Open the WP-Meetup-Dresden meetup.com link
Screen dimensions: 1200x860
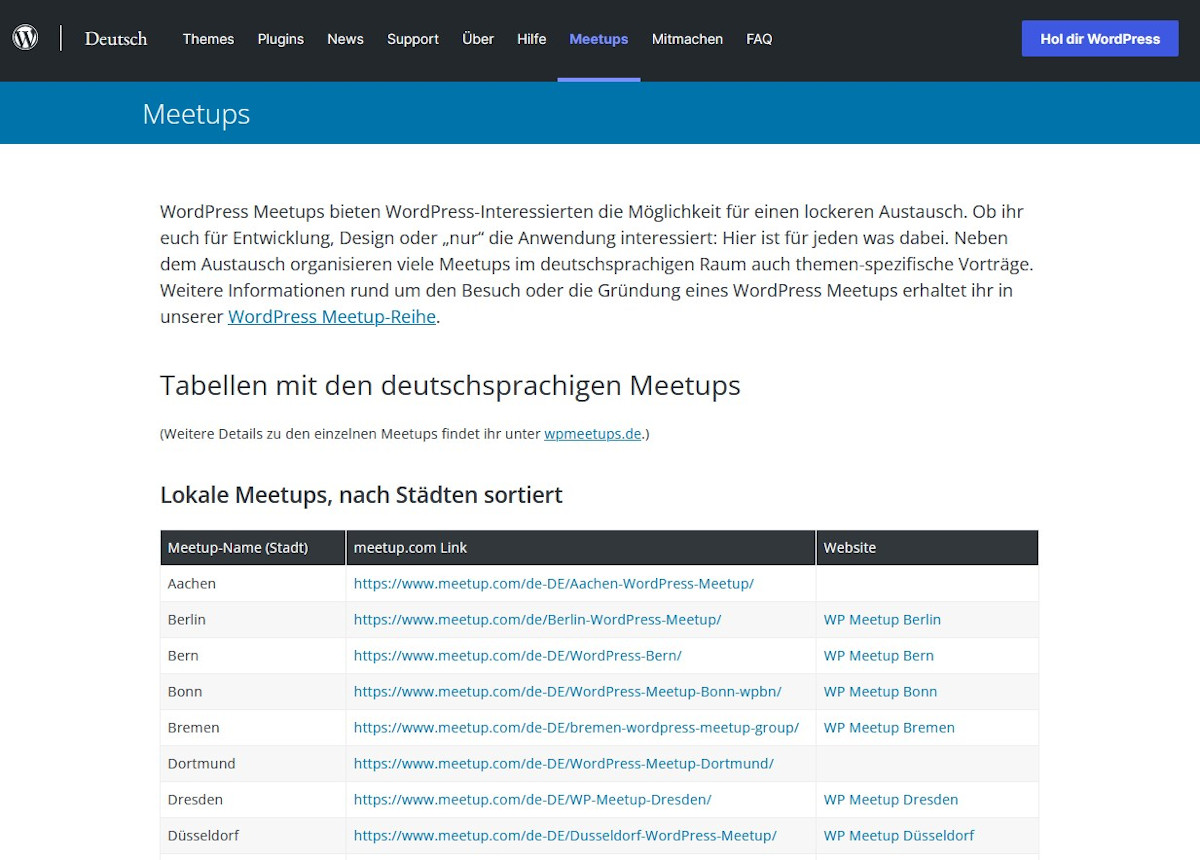[533, 800]
